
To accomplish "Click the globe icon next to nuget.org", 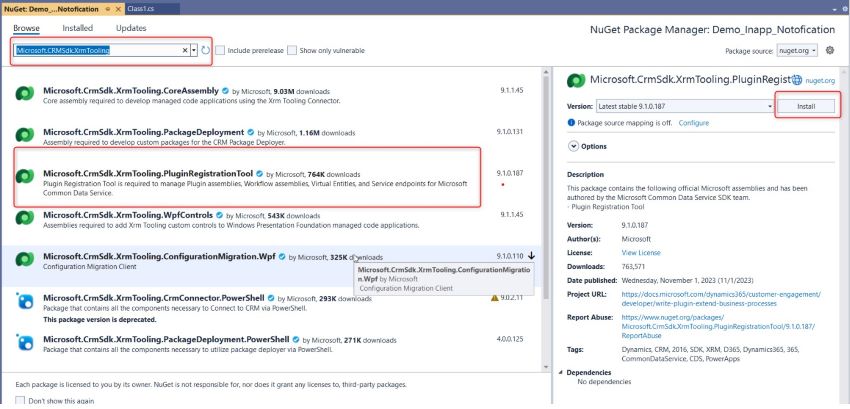I will pyautogui.click(x=797, y=80).
